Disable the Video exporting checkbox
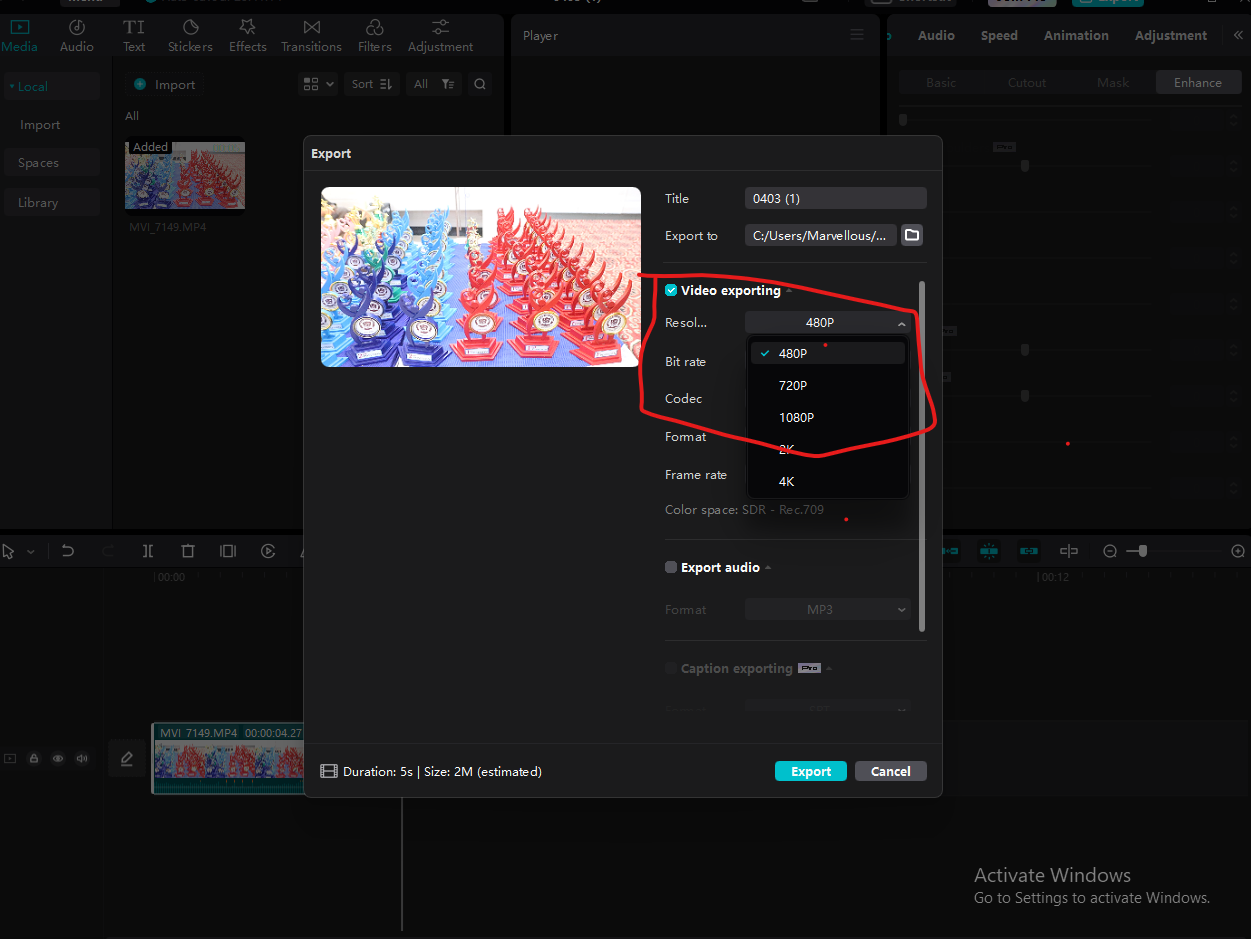Screen dimensions: 1251x939 (670, 290)
